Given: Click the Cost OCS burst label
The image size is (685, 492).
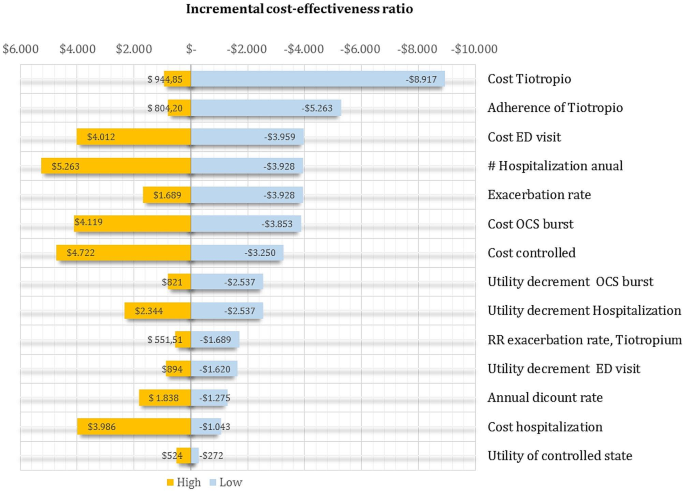Looking at the screenshot, I should point(530,224).
